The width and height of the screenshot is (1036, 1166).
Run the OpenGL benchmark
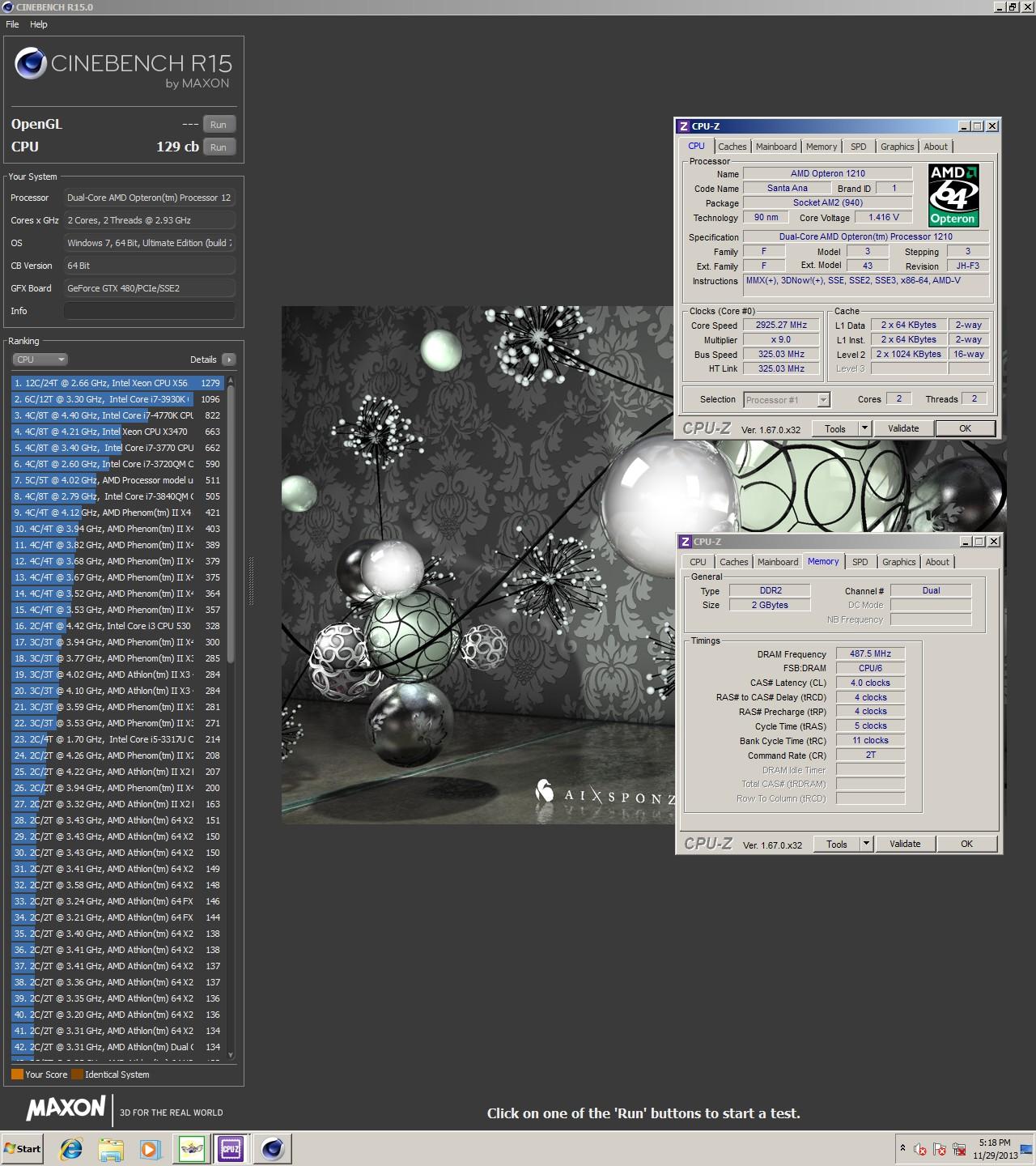(x=219, y=125)
